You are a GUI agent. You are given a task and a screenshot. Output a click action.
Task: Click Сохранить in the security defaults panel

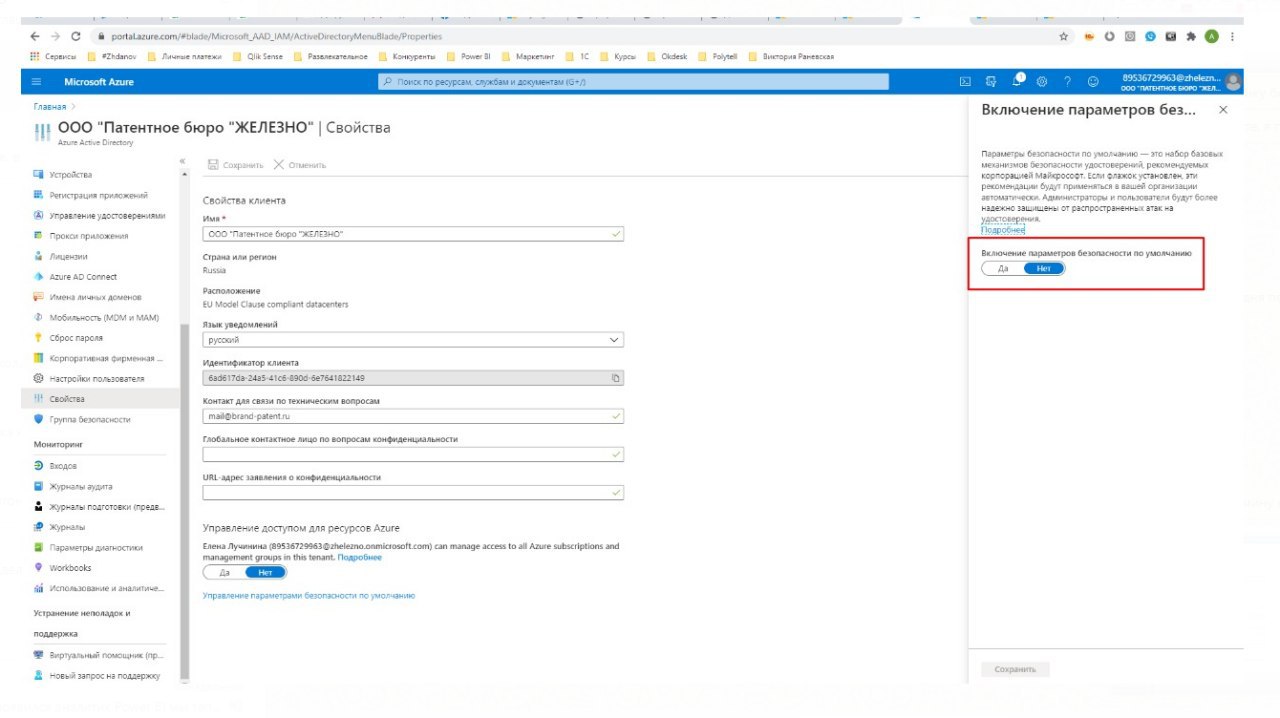coord(1015,669)
